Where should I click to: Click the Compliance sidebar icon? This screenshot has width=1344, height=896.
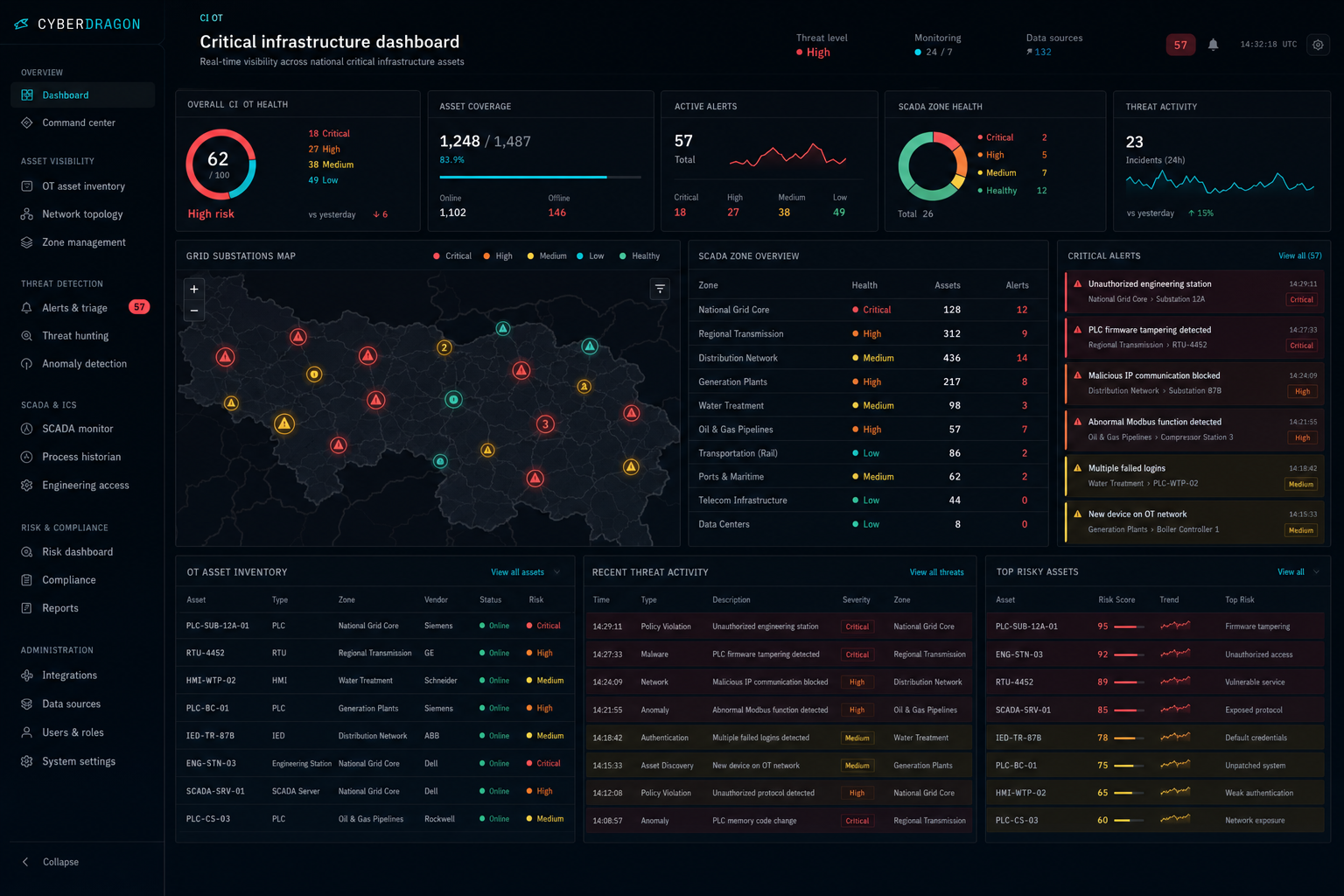(27, 580)
